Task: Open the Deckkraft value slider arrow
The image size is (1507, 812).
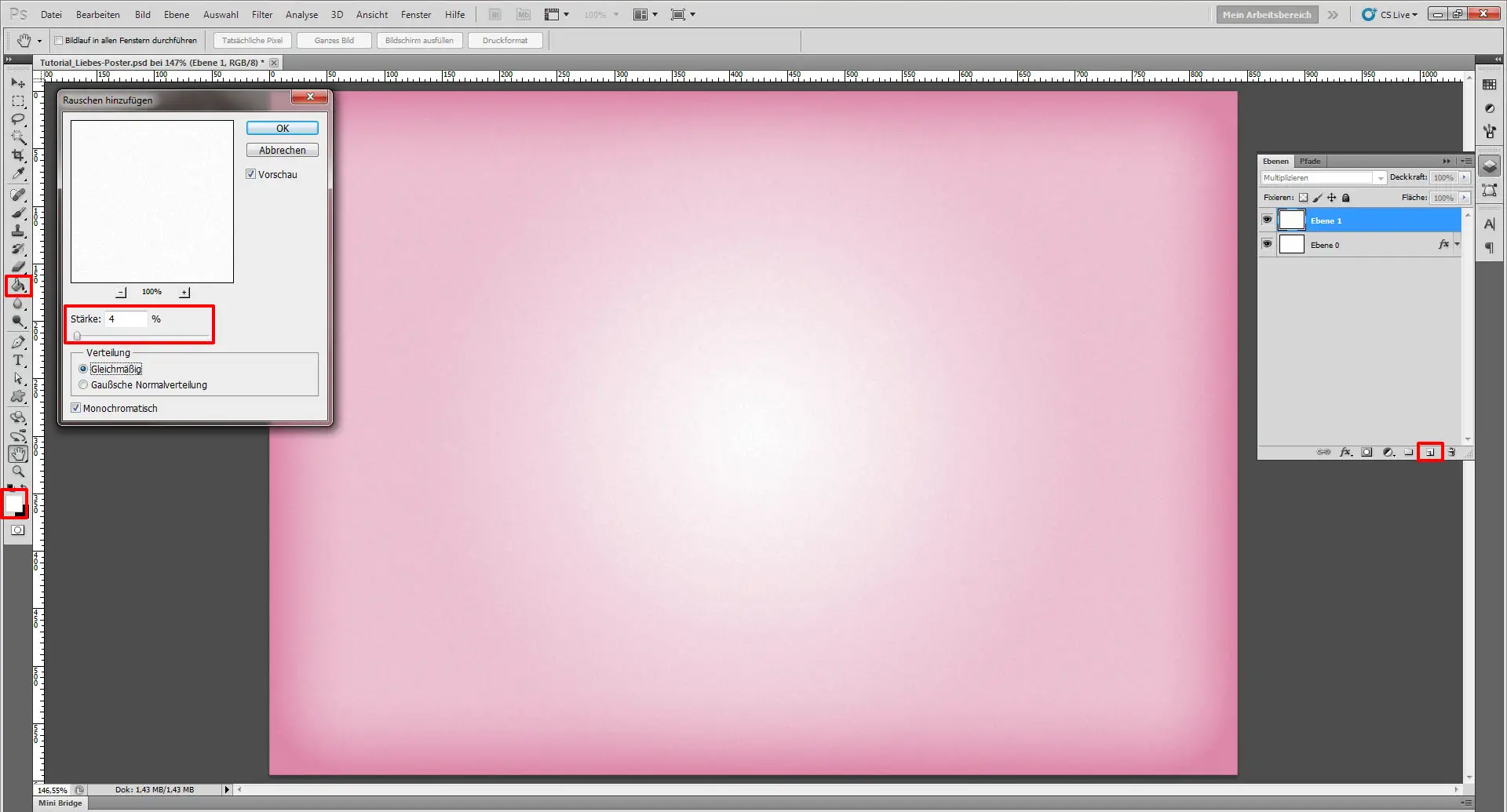Action: 1465,177
